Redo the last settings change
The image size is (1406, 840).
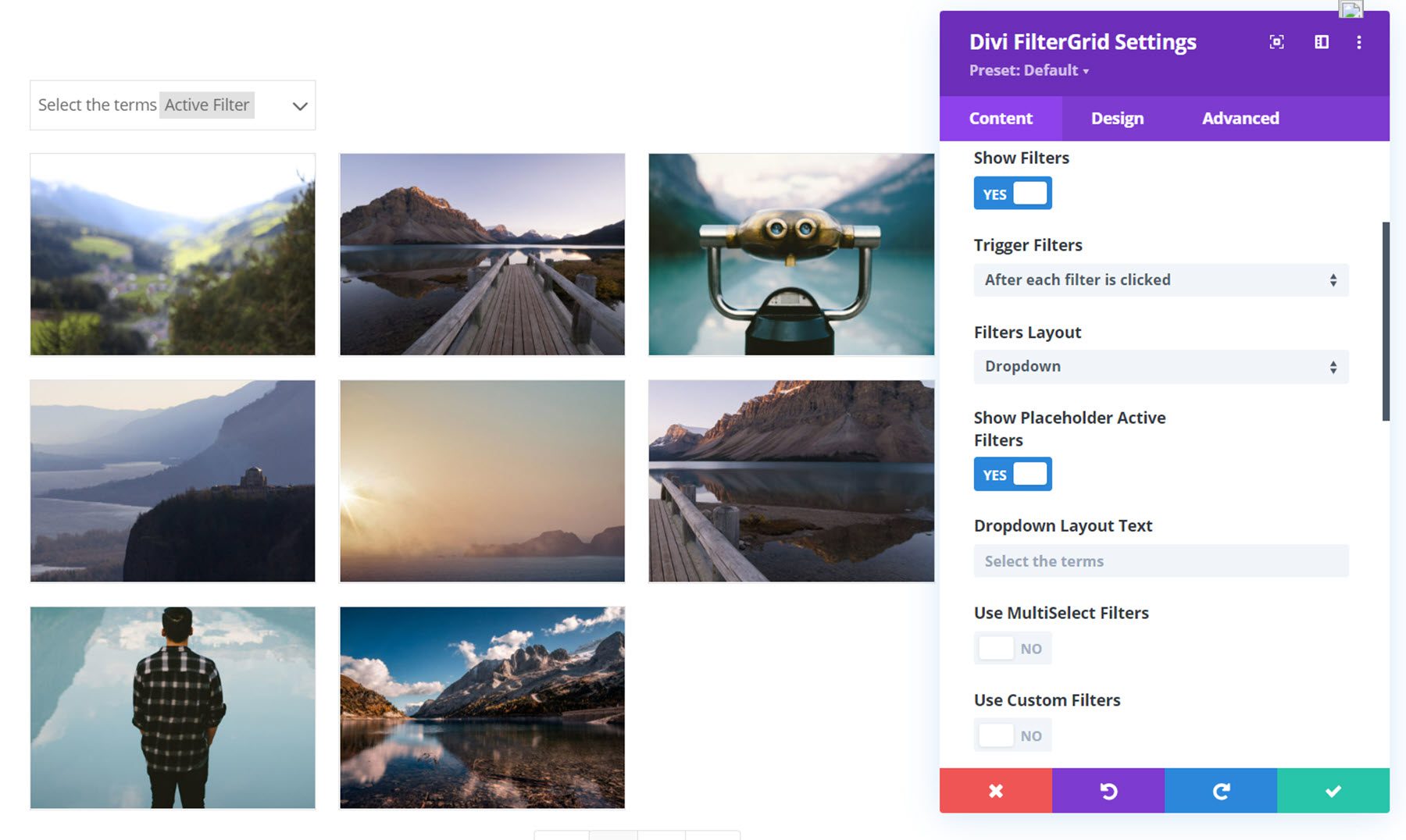click(x=1221, y=790)
